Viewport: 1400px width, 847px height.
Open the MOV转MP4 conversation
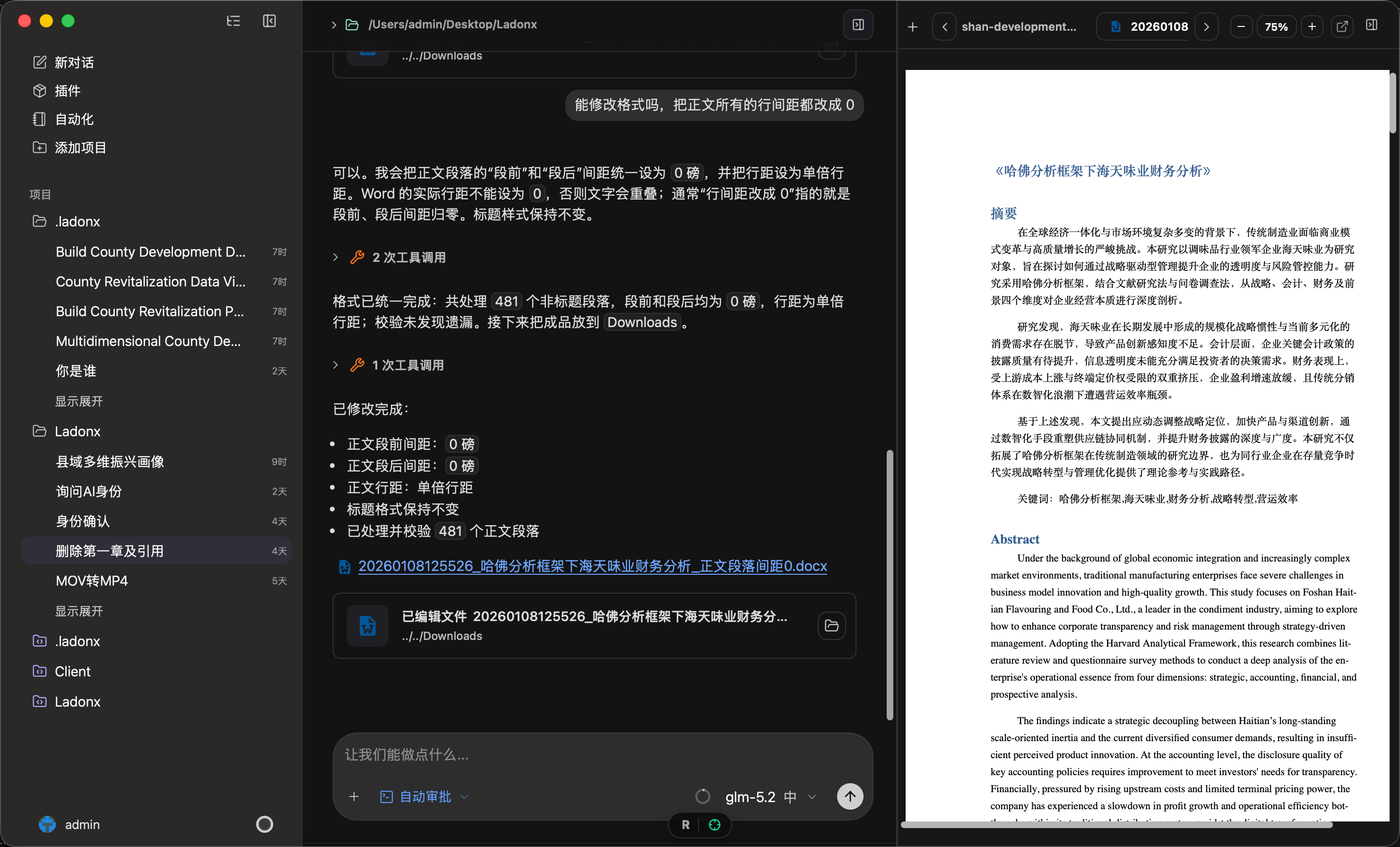[157, 581]
